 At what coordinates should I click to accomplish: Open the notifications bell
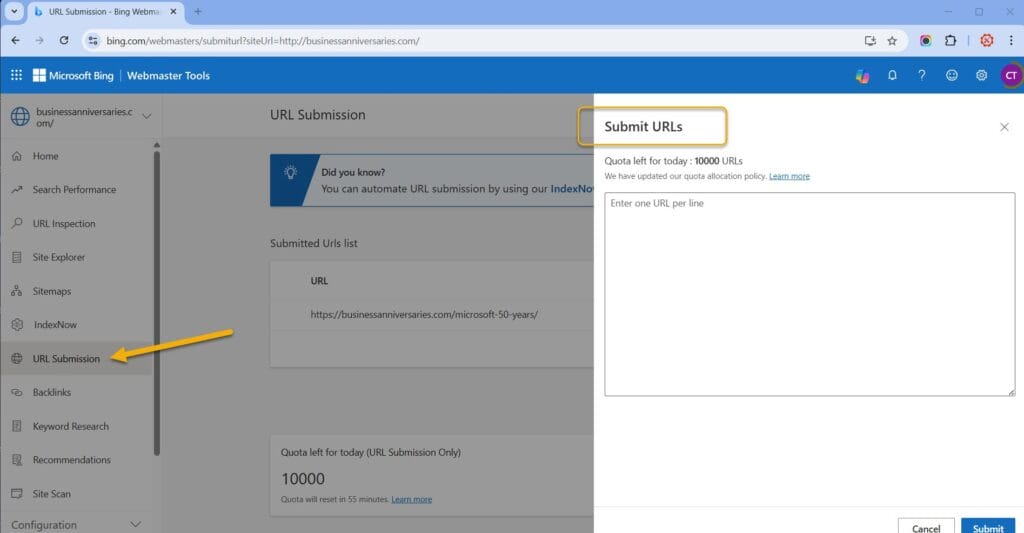click(x=892, y=75)
